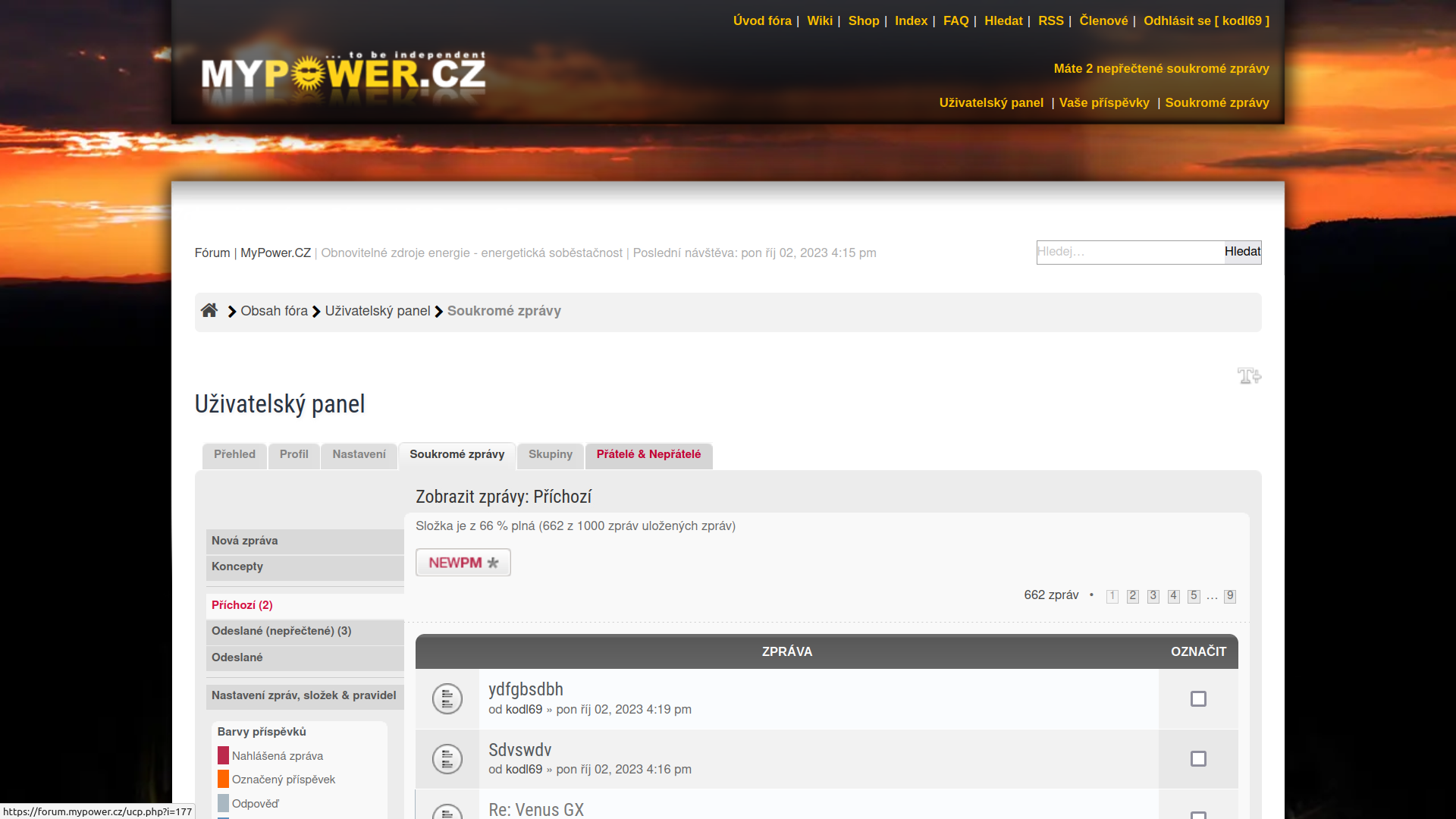The image size is (1456, 819).
Task: Jump to last page 9
Action: point(1230,596)
